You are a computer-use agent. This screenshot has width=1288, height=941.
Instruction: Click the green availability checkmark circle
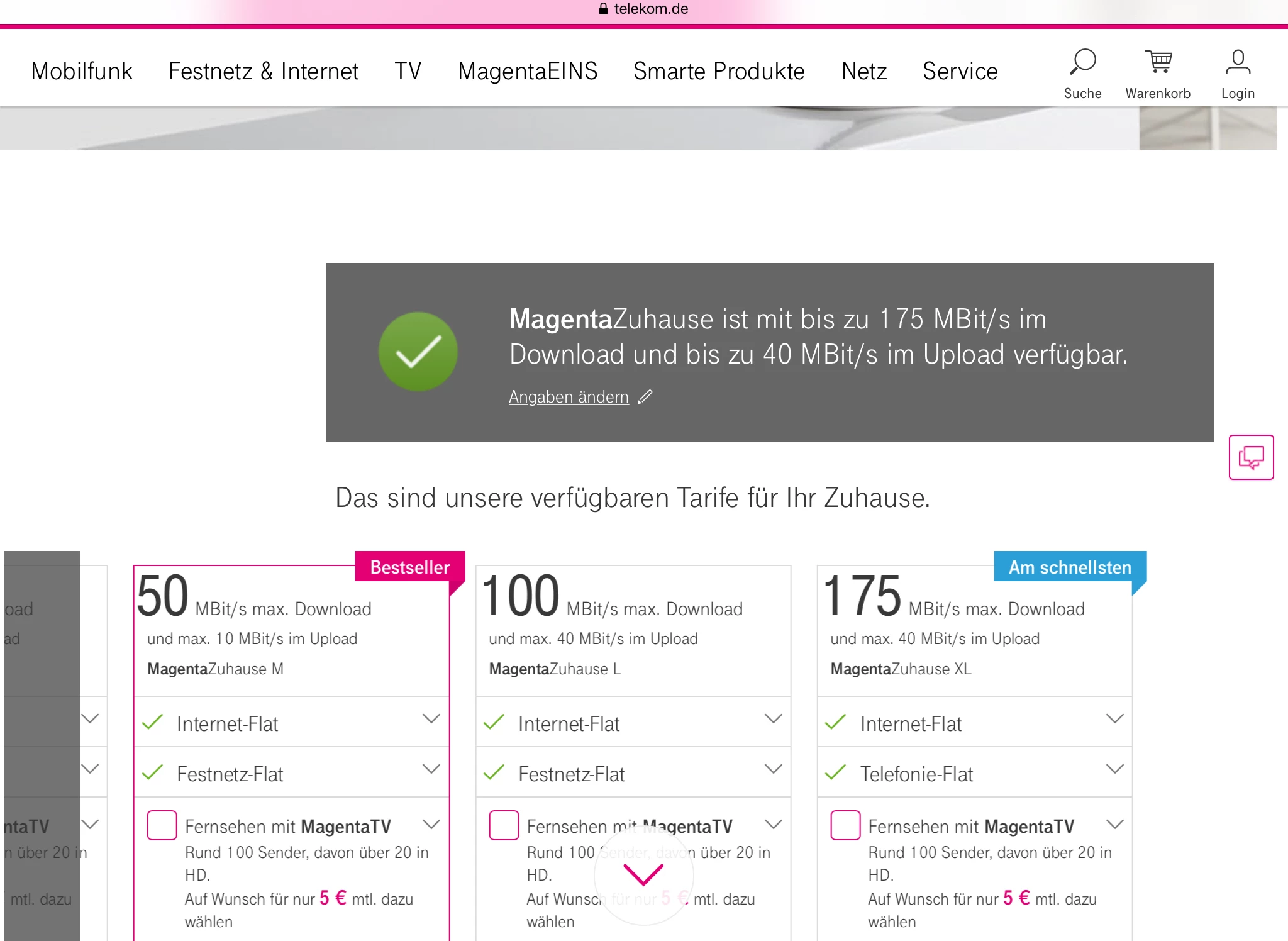tap(418, 352)
